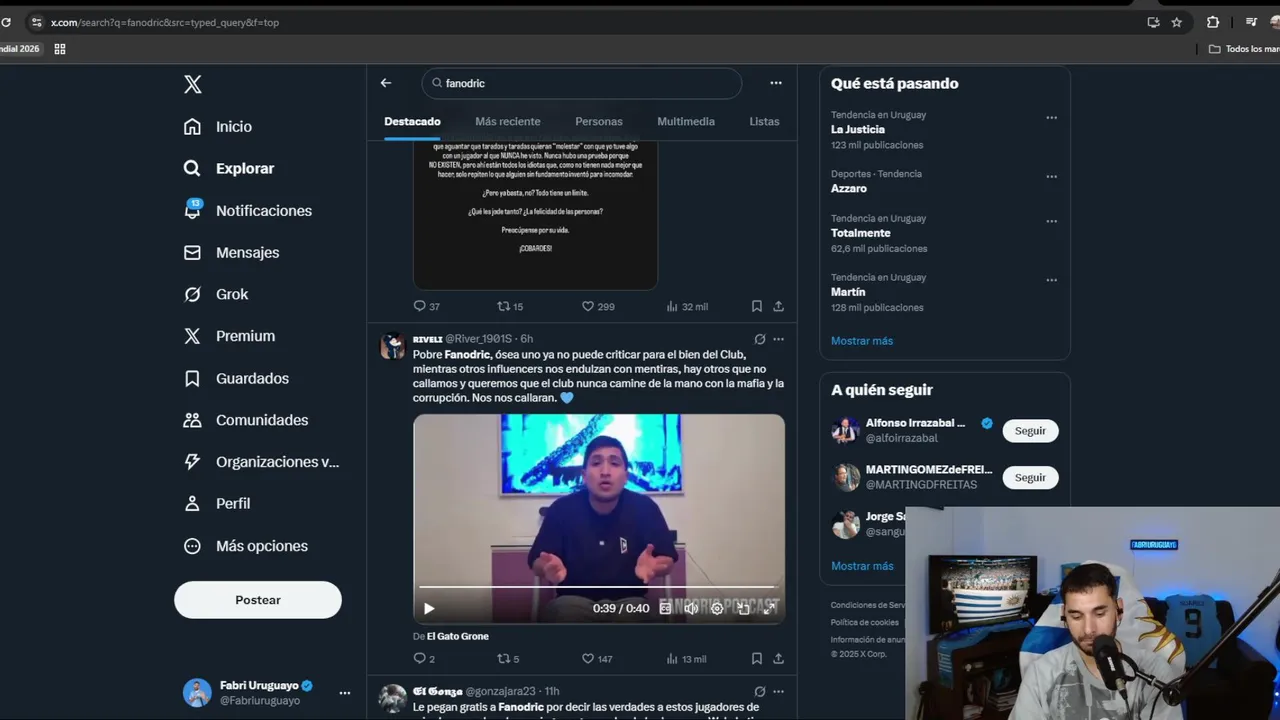This screenshot has width=1280, height=720.
Task: Go back with the left arrow
Action: (386, 83)
